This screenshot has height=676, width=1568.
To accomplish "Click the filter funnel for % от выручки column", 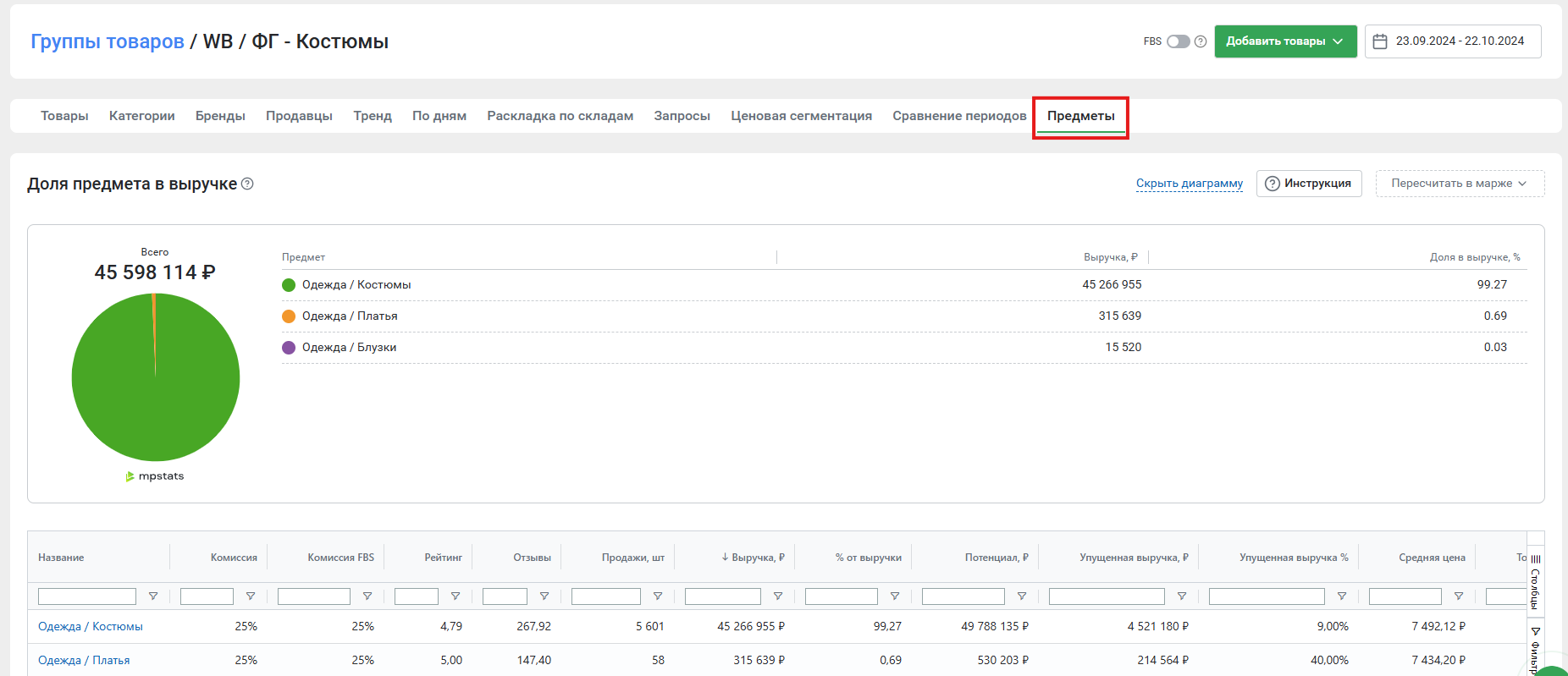I will tap(895, 596).
